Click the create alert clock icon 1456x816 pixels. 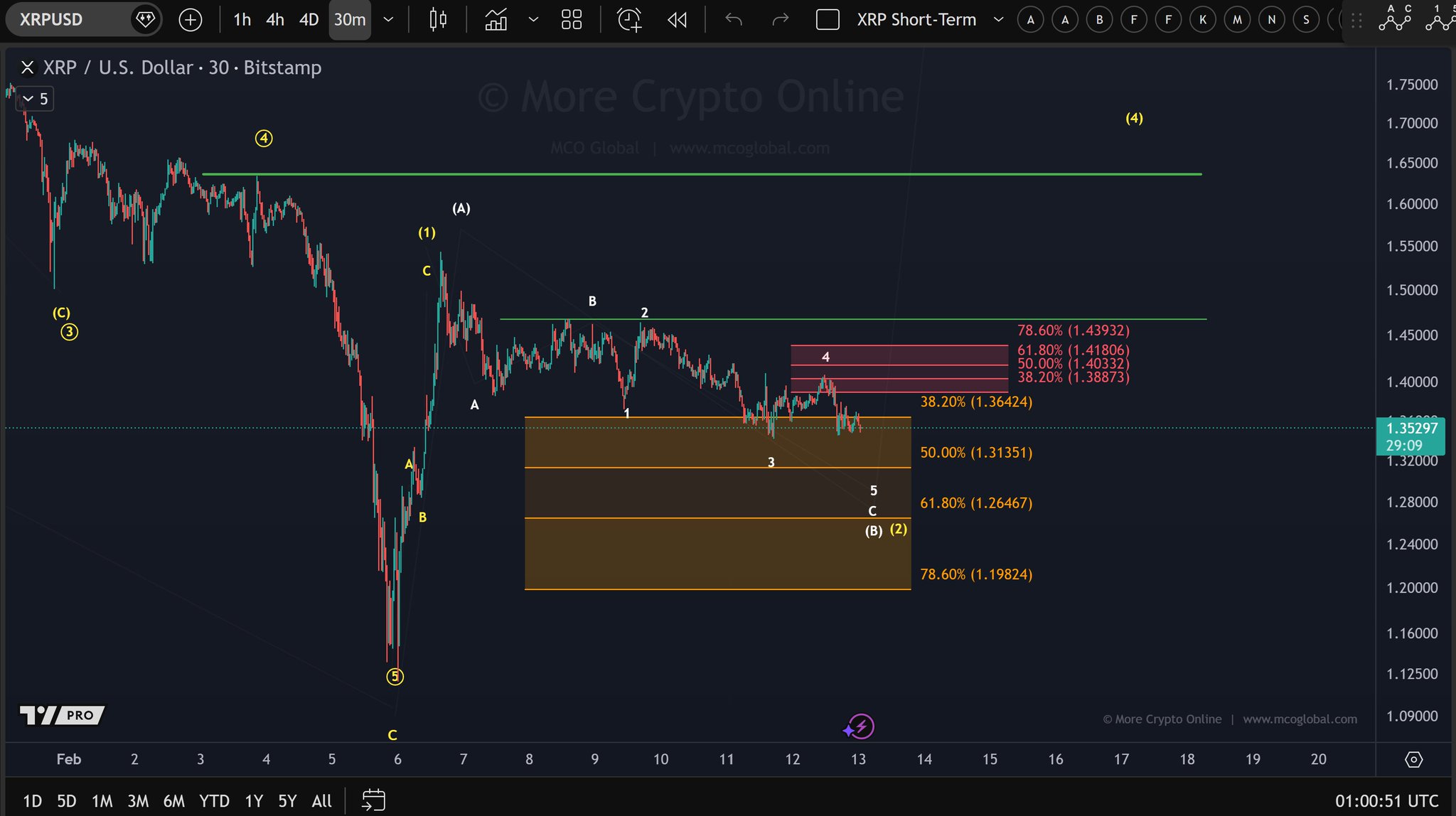629,20
